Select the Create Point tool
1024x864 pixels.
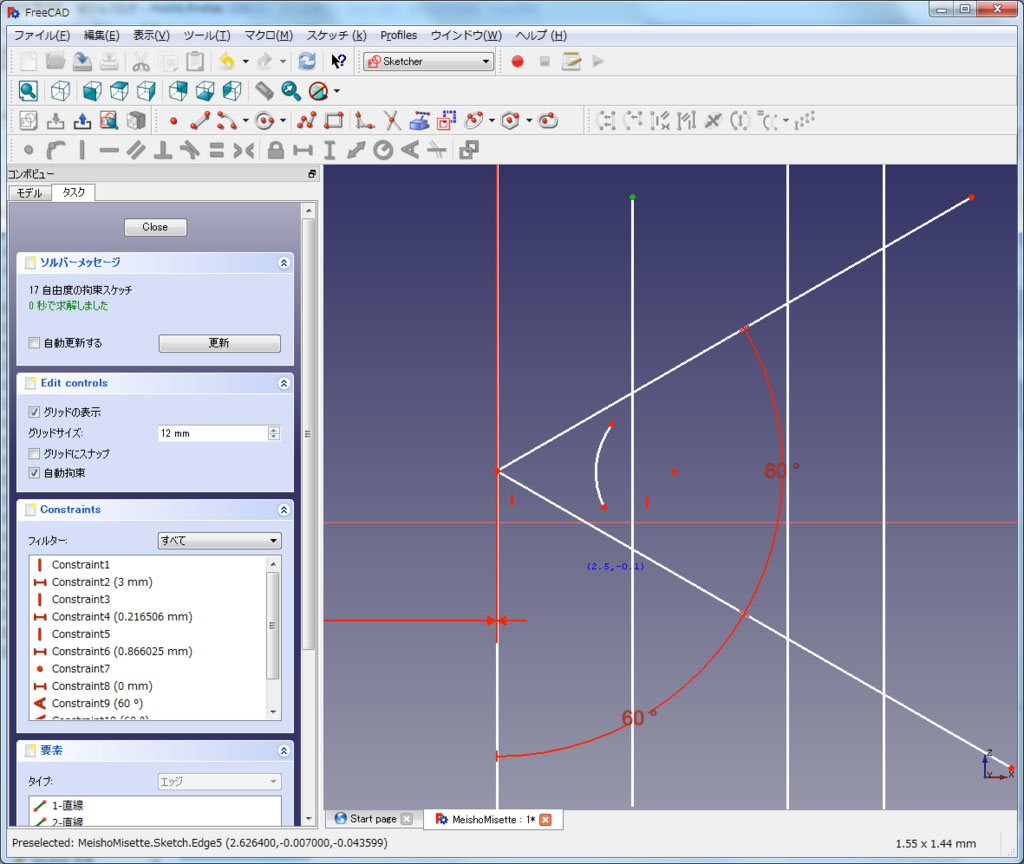(x=174, y=121)
